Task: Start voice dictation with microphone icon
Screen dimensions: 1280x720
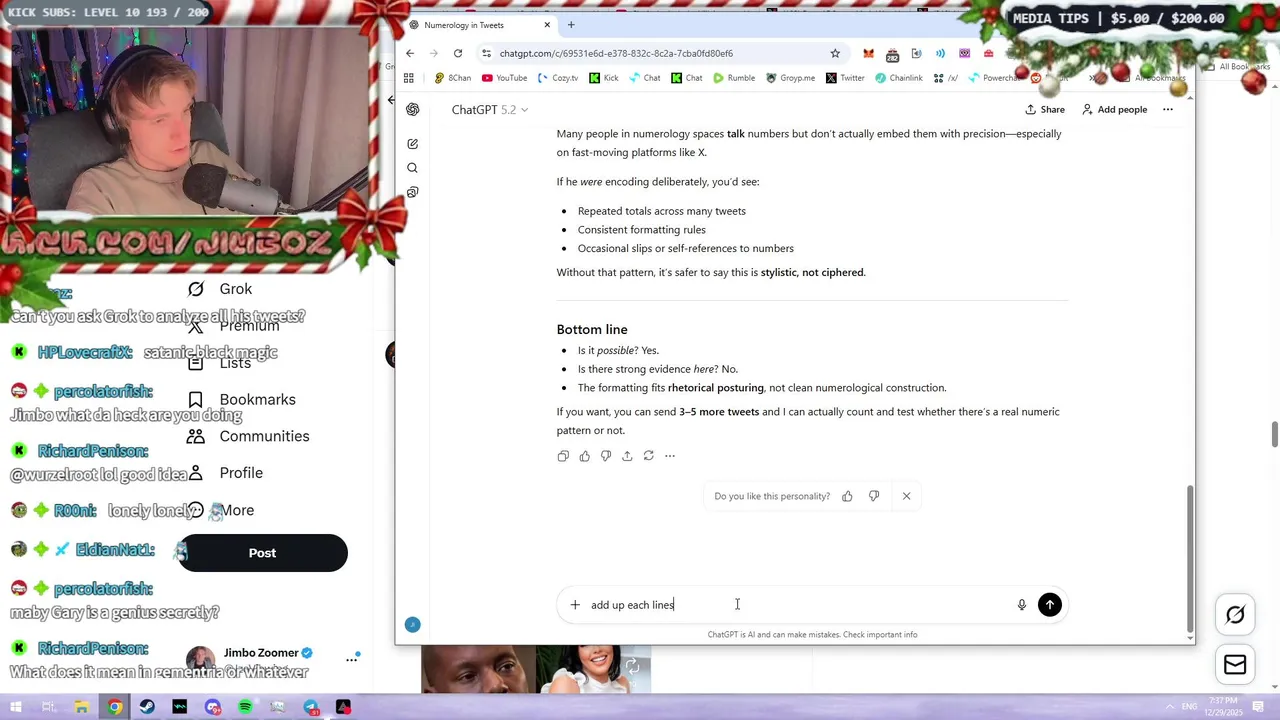Action: pos(1022,605)
